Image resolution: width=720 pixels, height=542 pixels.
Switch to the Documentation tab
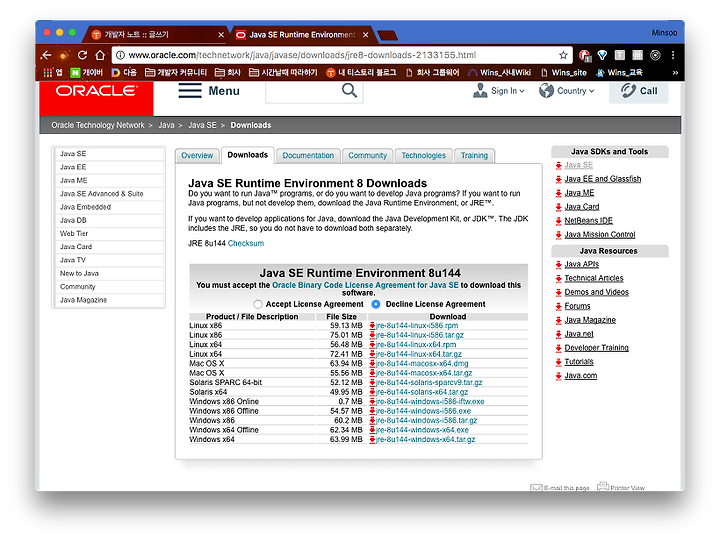click(308, 156)
